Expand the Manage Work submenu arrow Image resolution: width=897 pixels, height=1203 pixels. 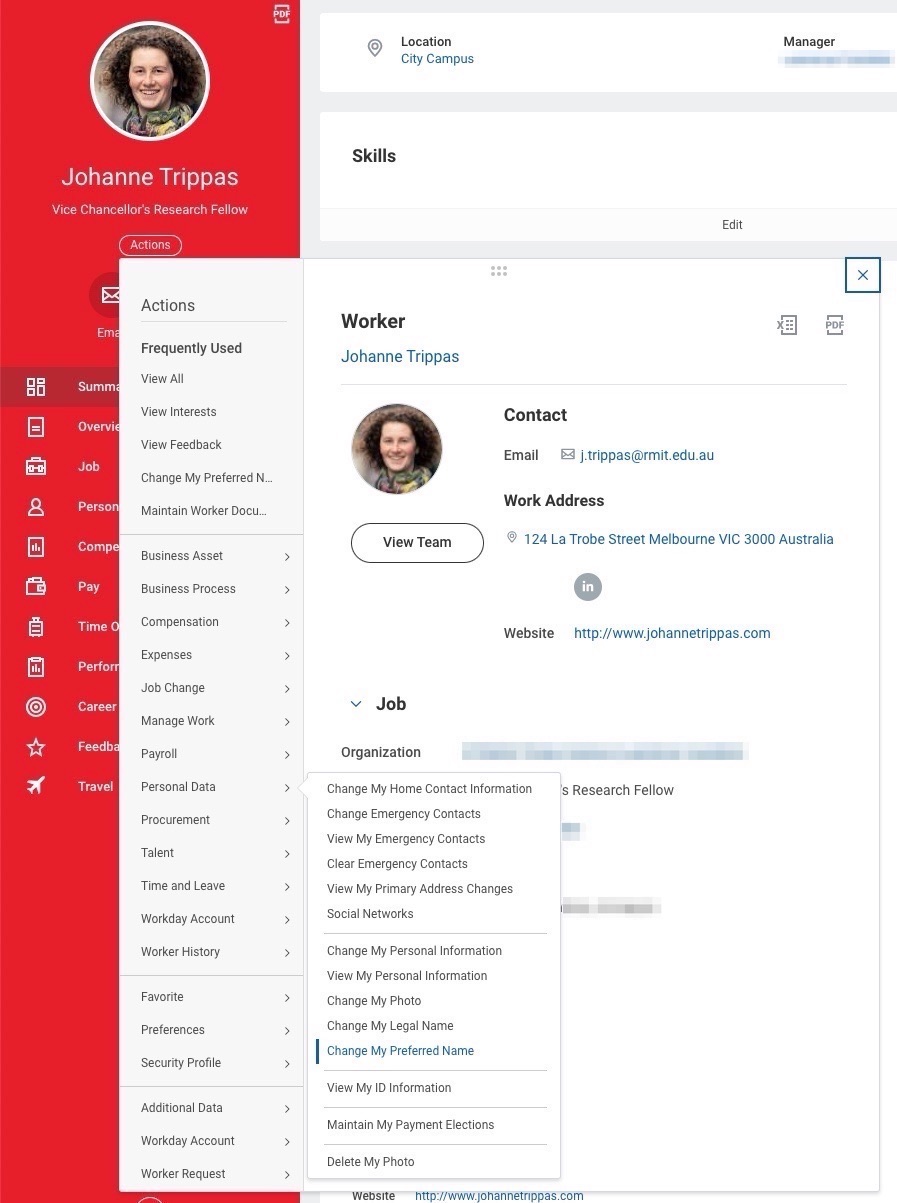(287, 722)
